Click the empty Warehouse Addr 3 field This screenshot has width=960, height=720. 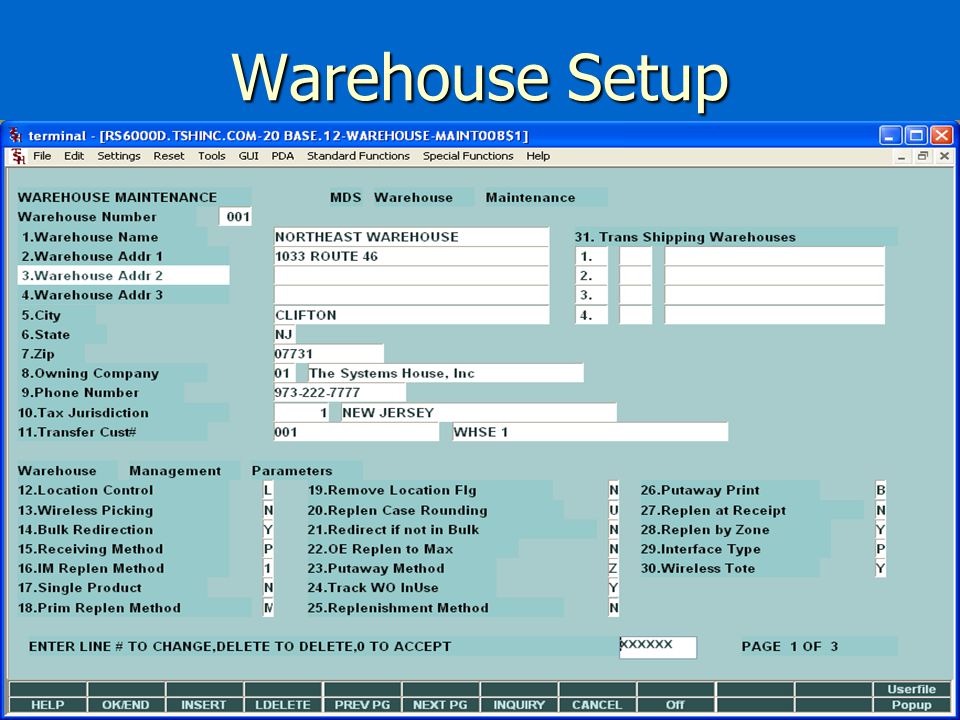click(411, 295)
